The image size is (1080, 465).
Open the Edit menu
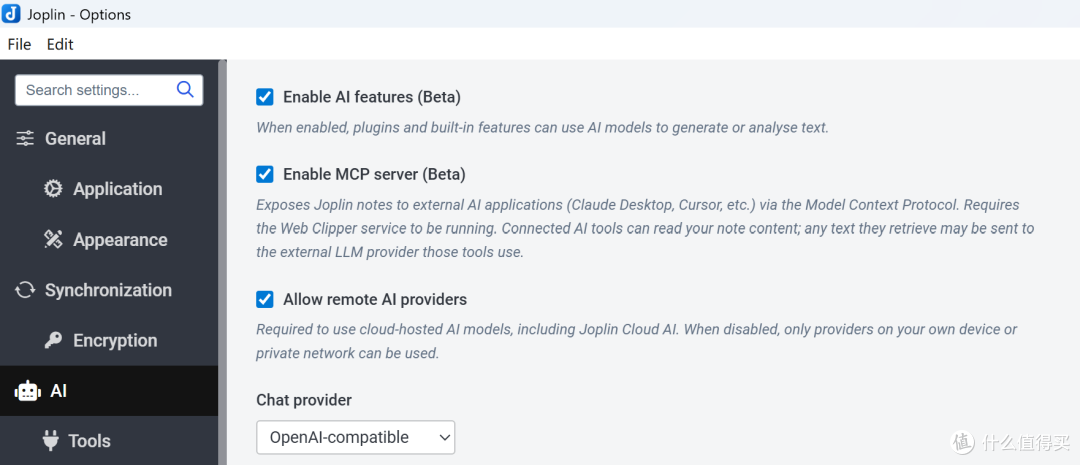point(60,44)
